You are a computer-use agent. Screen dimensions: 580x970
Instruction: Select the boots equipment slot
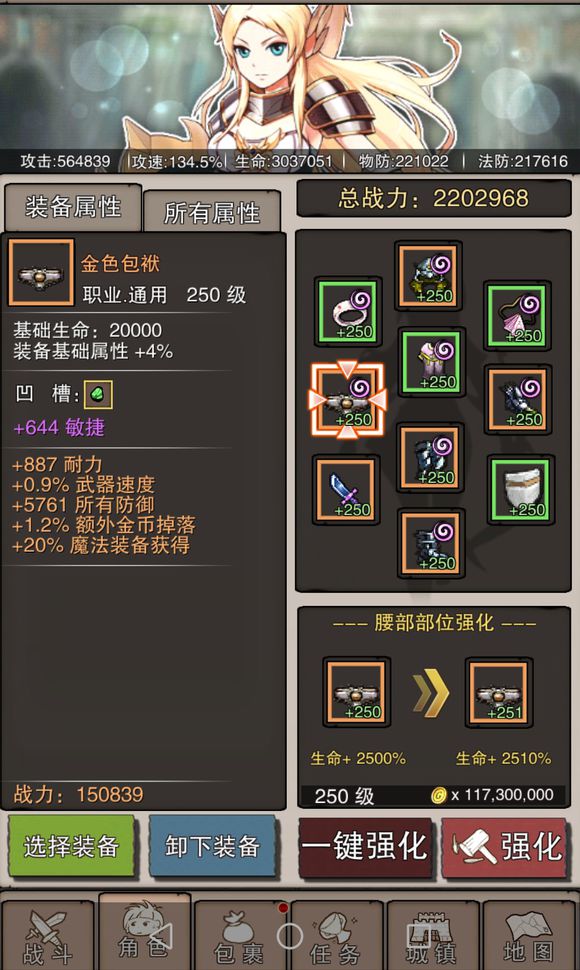click(x=430, y=543)
